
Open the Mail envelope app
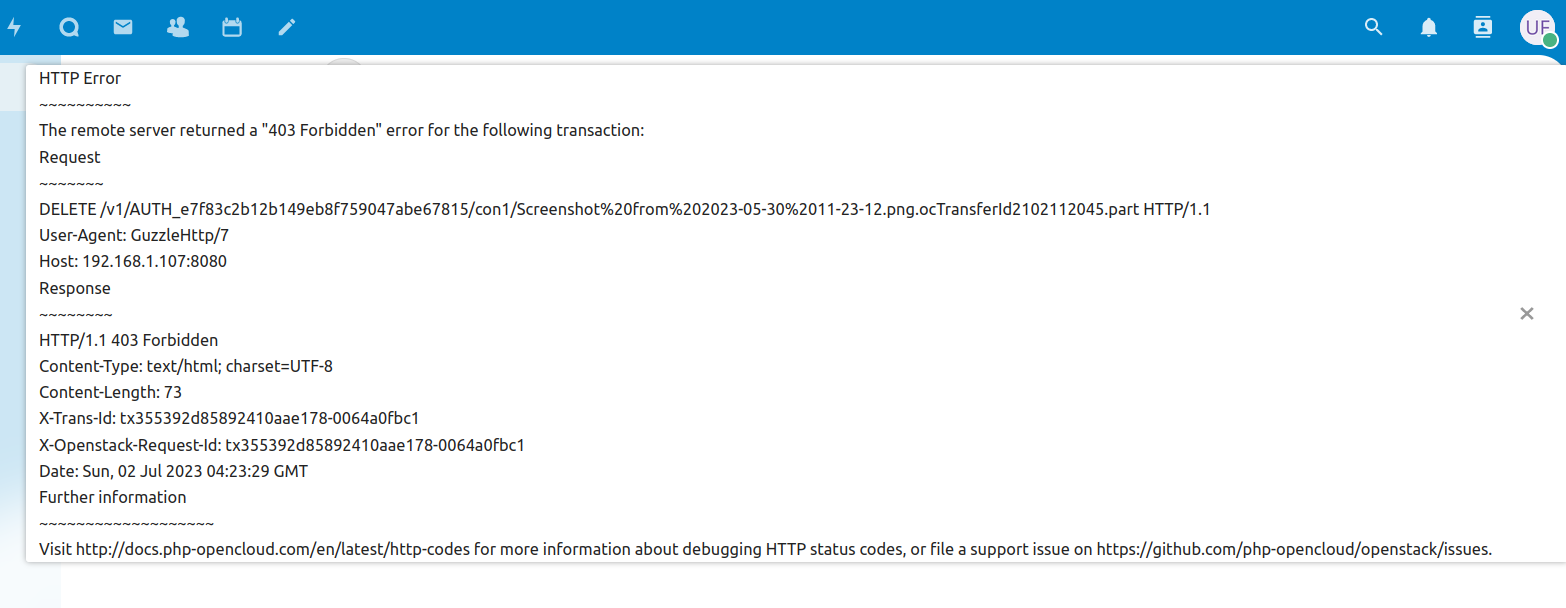pos(123,28)
